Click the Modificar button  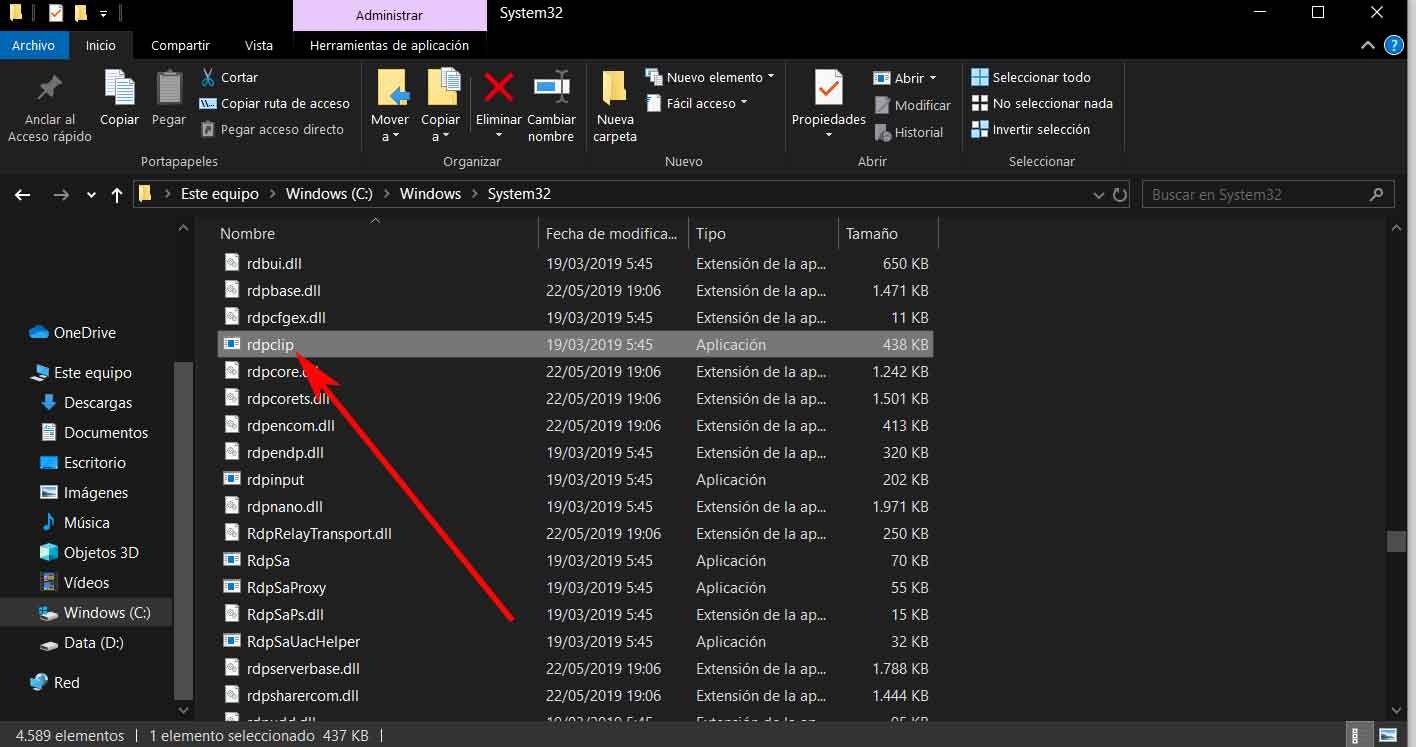click(912, 105)
